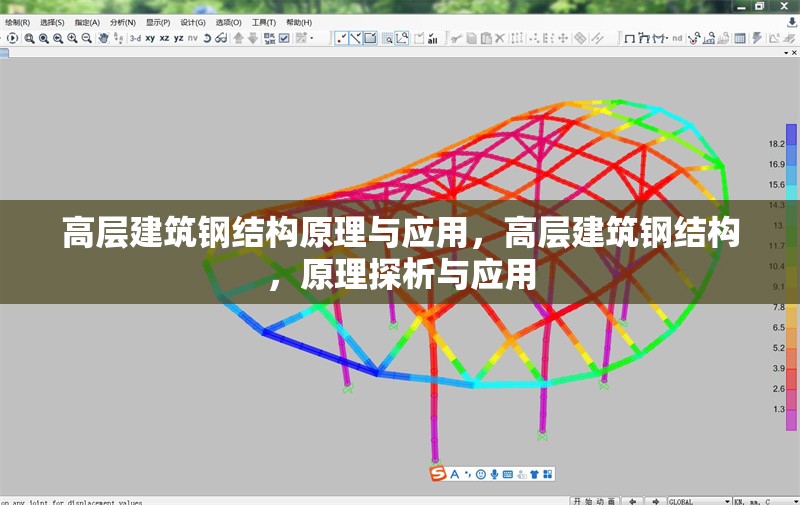Open the 设计(G) menu
The image size is (800, 505).
click(193, 23)
